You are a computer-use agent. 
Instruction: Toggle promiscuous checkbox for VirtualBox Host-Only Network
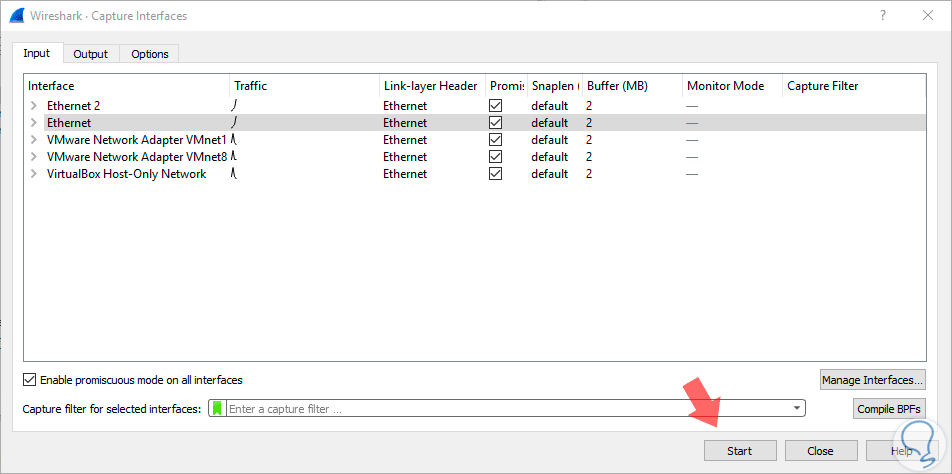pyautogui.click(x=496, y=173)
